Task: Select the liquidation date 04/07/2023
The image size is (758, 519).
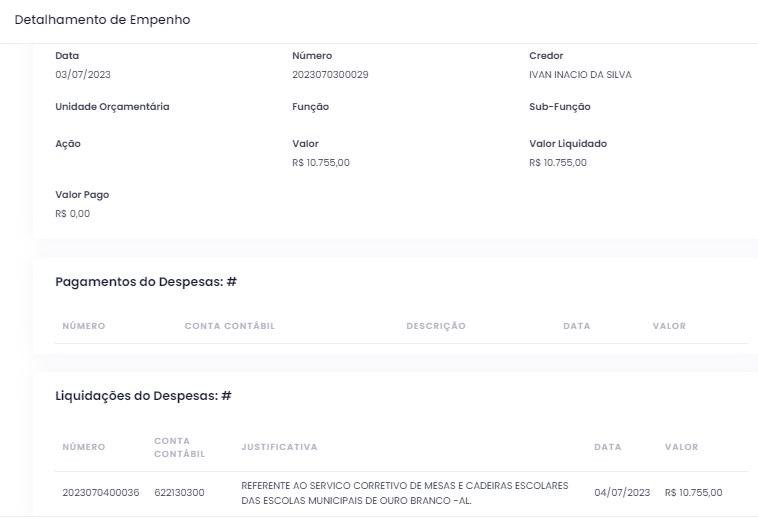Action: (622, 493)
